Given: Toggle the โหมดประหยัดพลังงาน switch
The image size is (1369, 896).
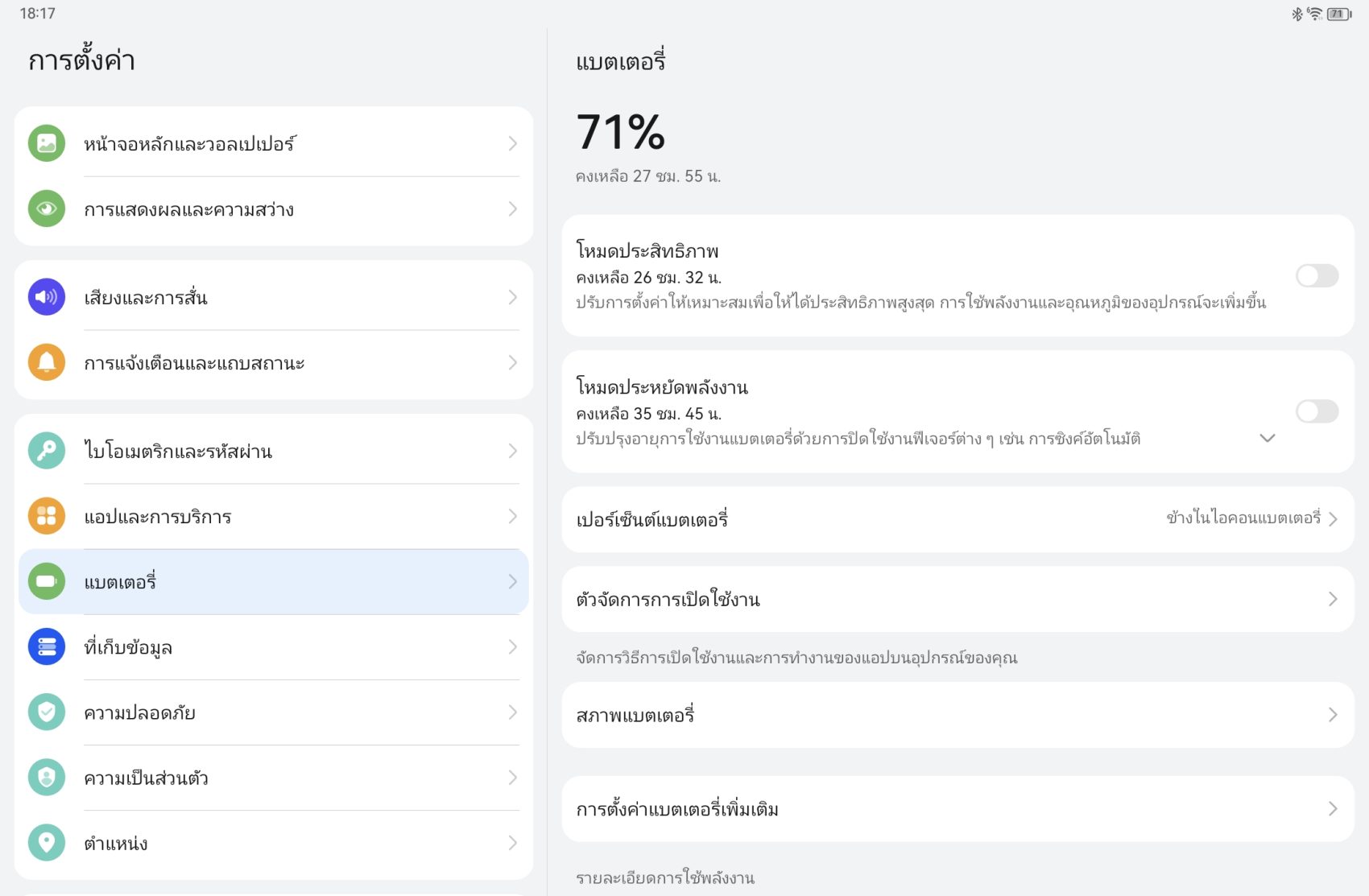Looking at the screenshot, I should [1317, 411].
